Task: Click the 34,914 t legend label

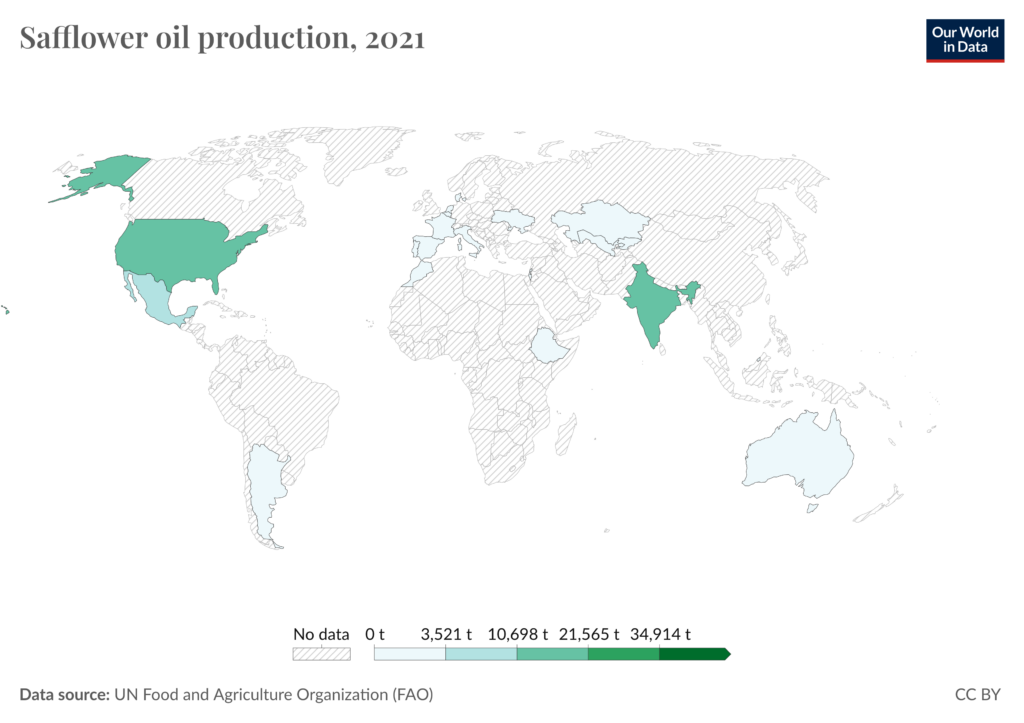Action: [660, 634]
